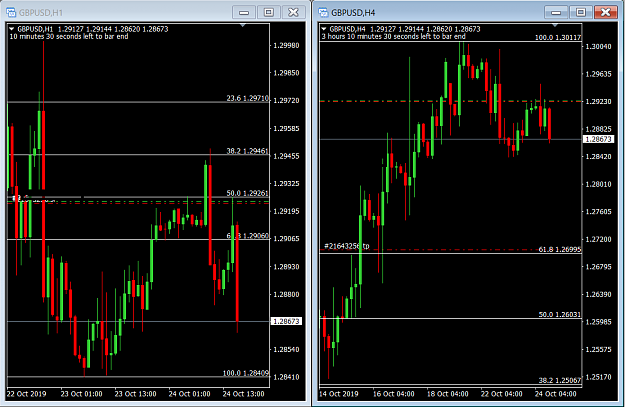Viewport: 625px width, 407px height.
Task: Click the GBPUSD,H4 window title text
Action: [353, 13]
